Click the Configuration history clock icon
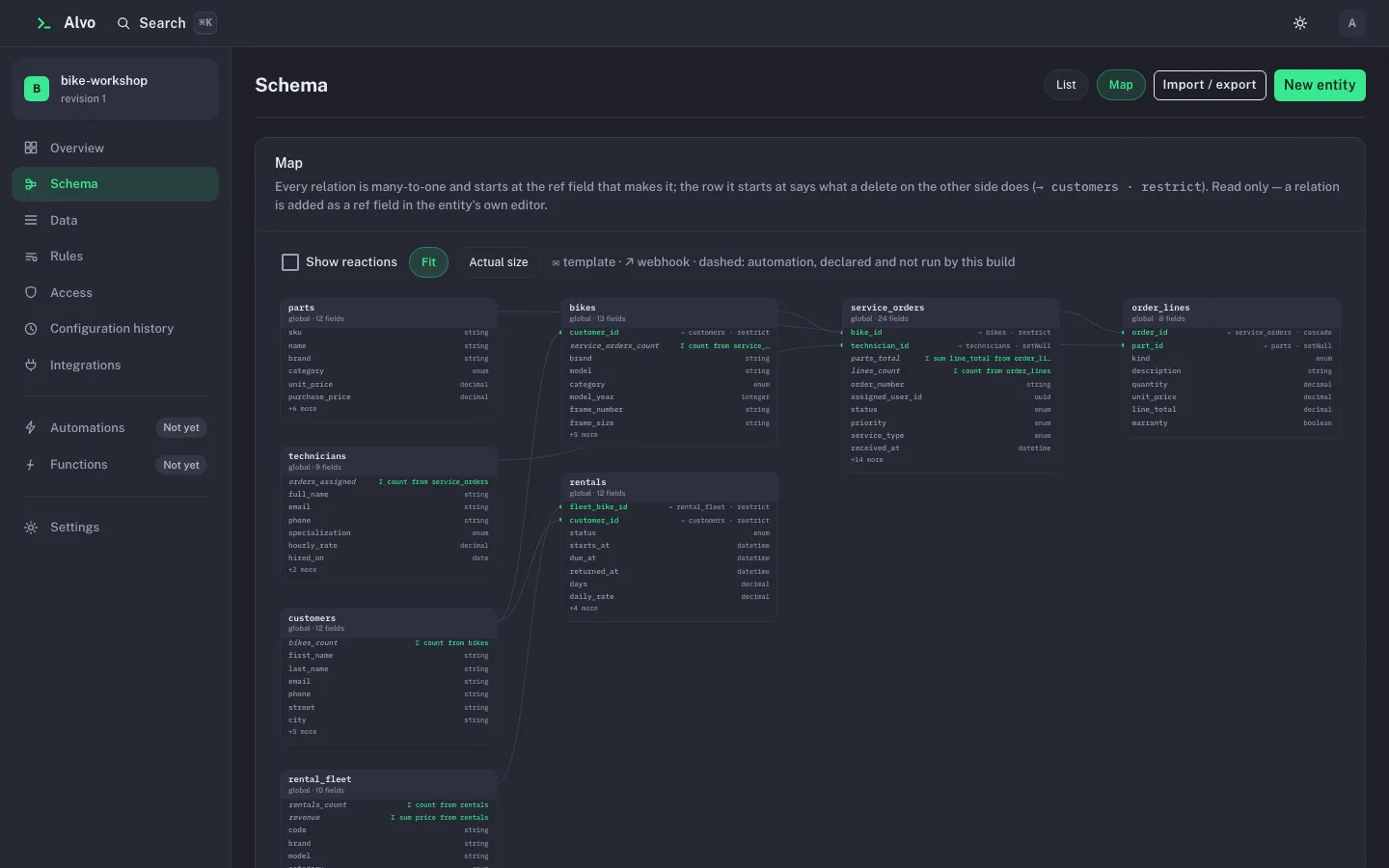 (31, 329)
